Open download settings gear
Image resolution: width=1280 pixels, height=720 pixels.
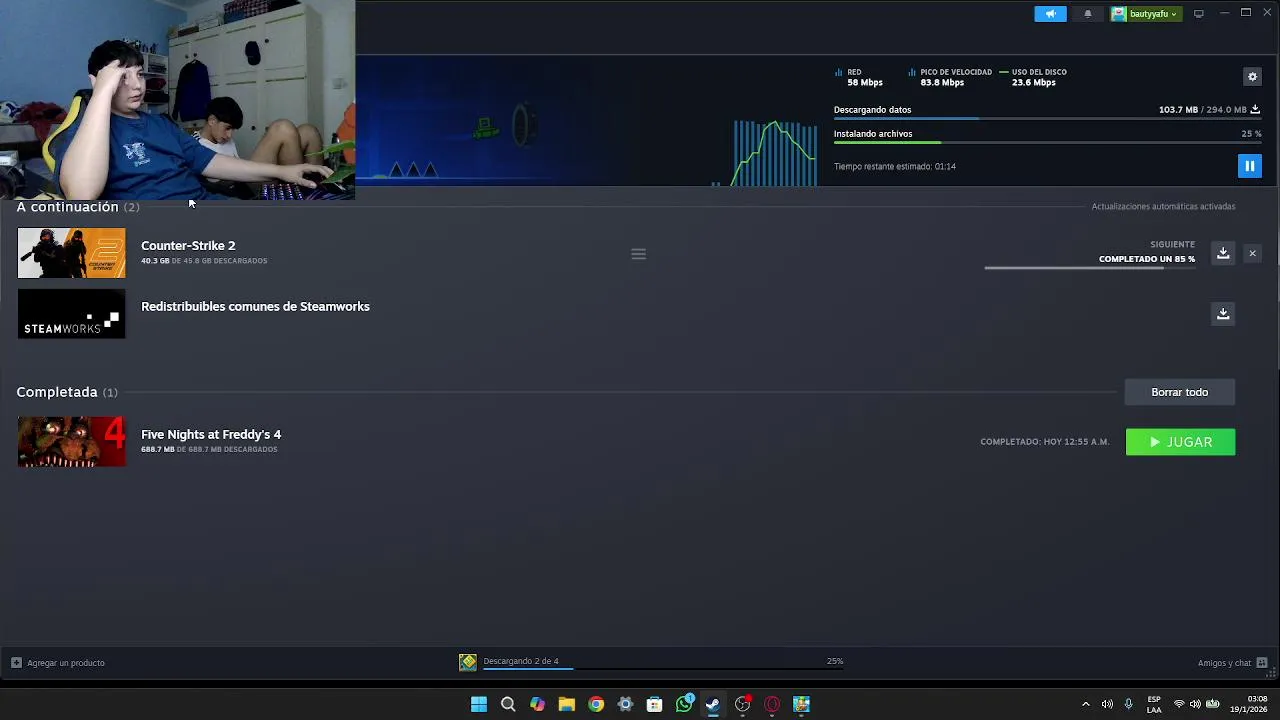tap(1252, 77)
